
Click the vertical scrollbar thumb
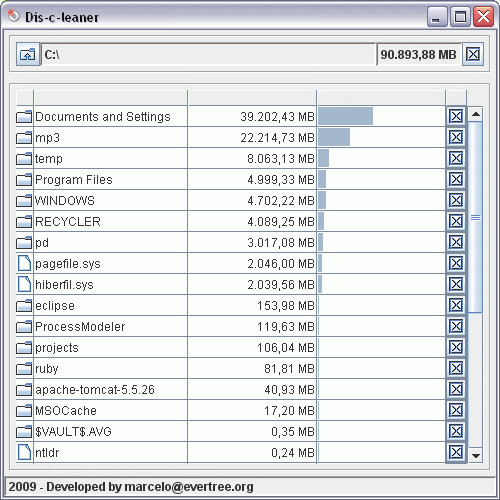pos(476,217)
